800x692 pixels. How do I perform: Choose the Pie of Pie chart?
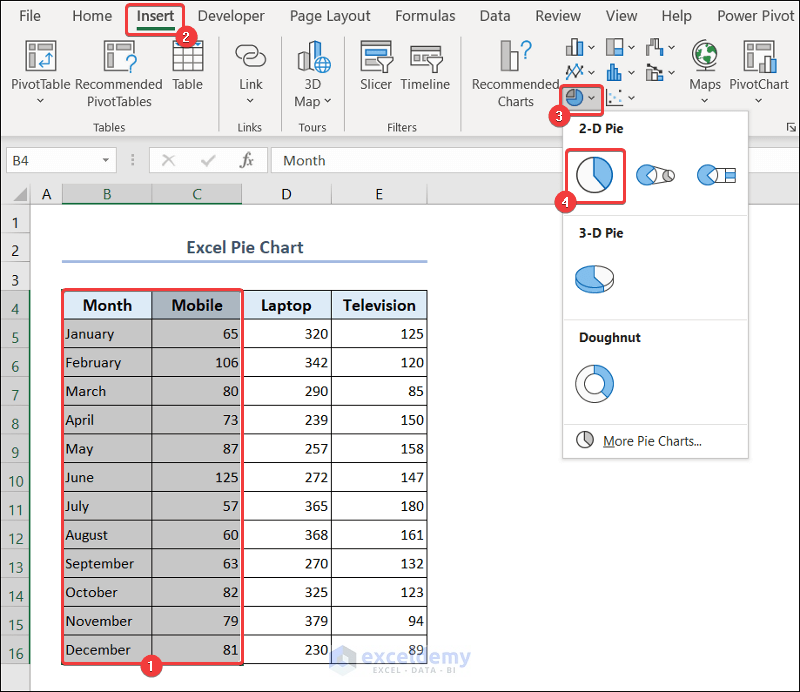pos(655,174)
